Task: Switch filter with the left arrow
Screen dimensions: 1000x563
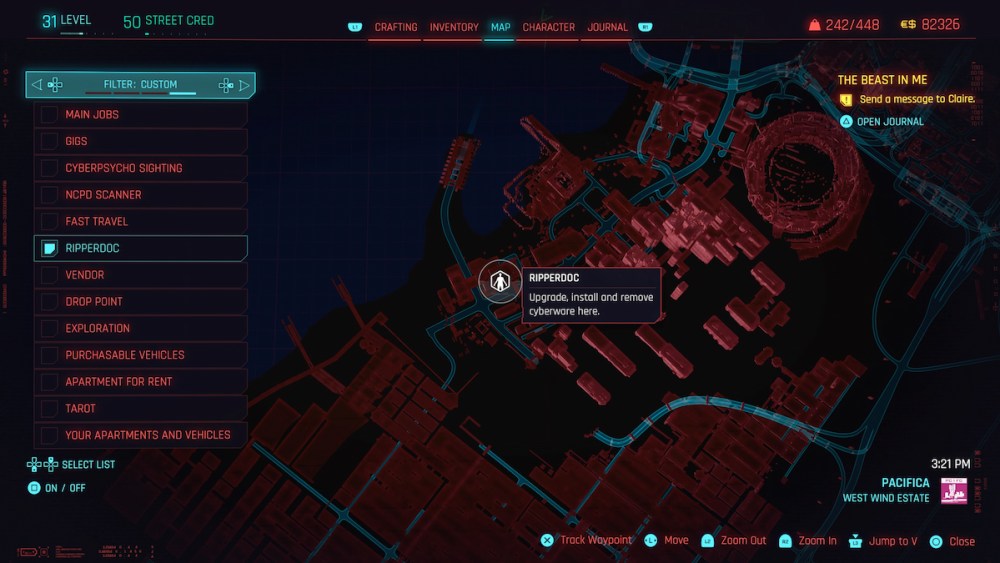Action: (x=37, y=85)
